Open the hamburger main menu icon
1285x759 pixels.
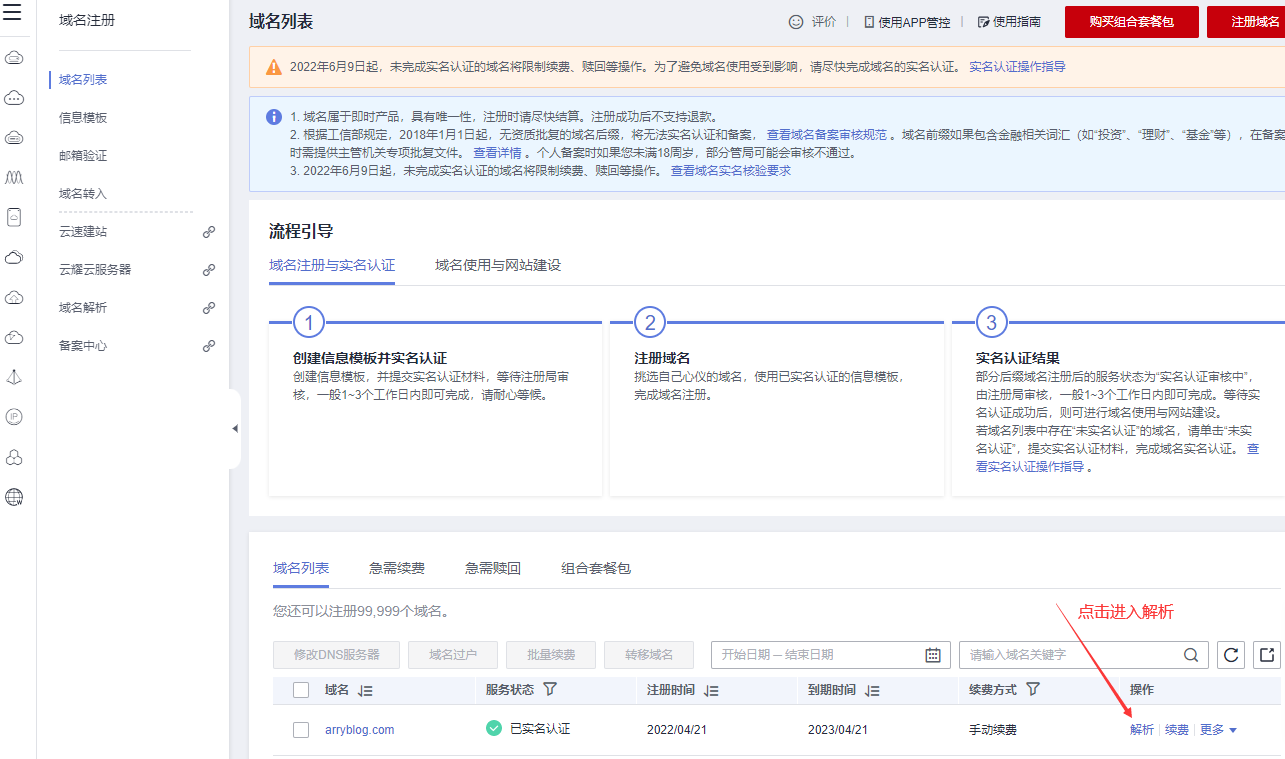(x=12, y=12)
